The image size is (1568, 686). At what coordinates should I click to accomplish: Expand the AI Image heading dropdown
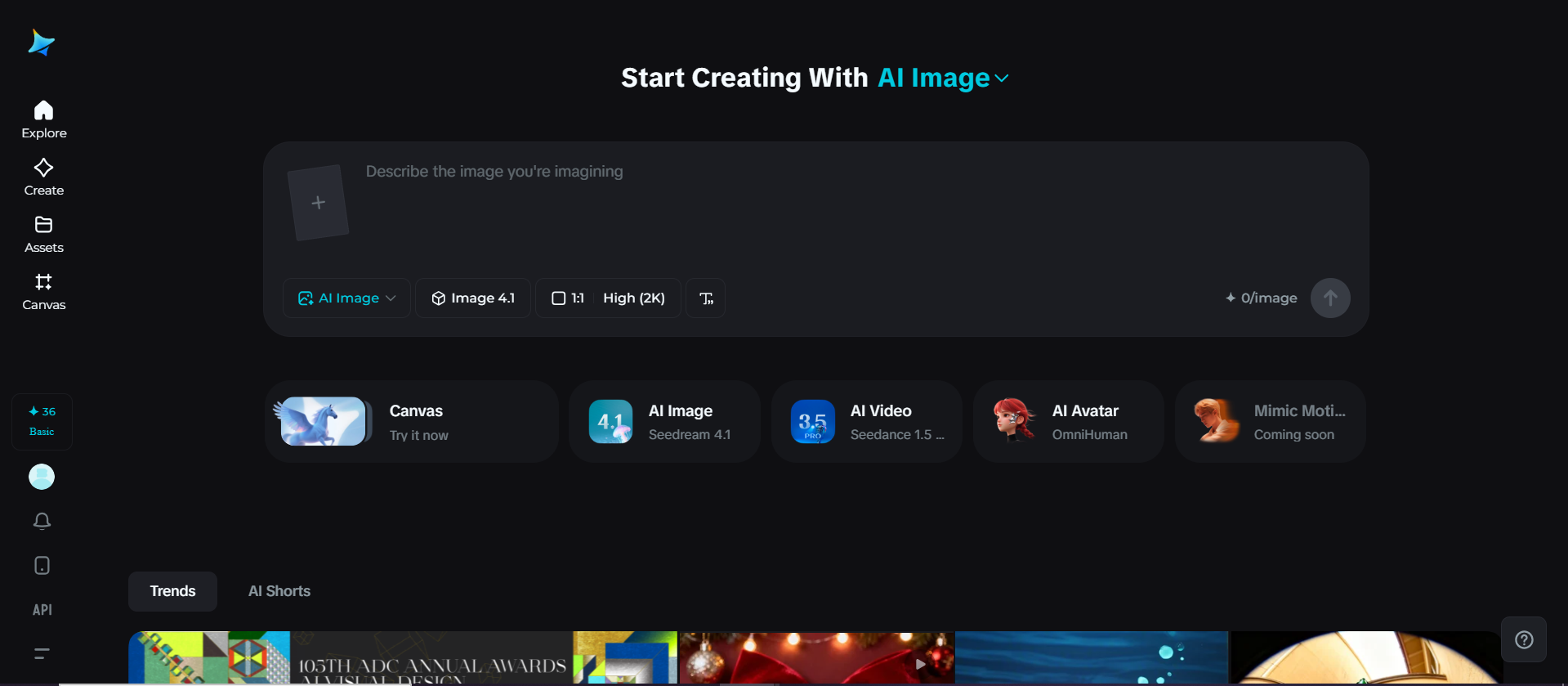coord(944,78)
